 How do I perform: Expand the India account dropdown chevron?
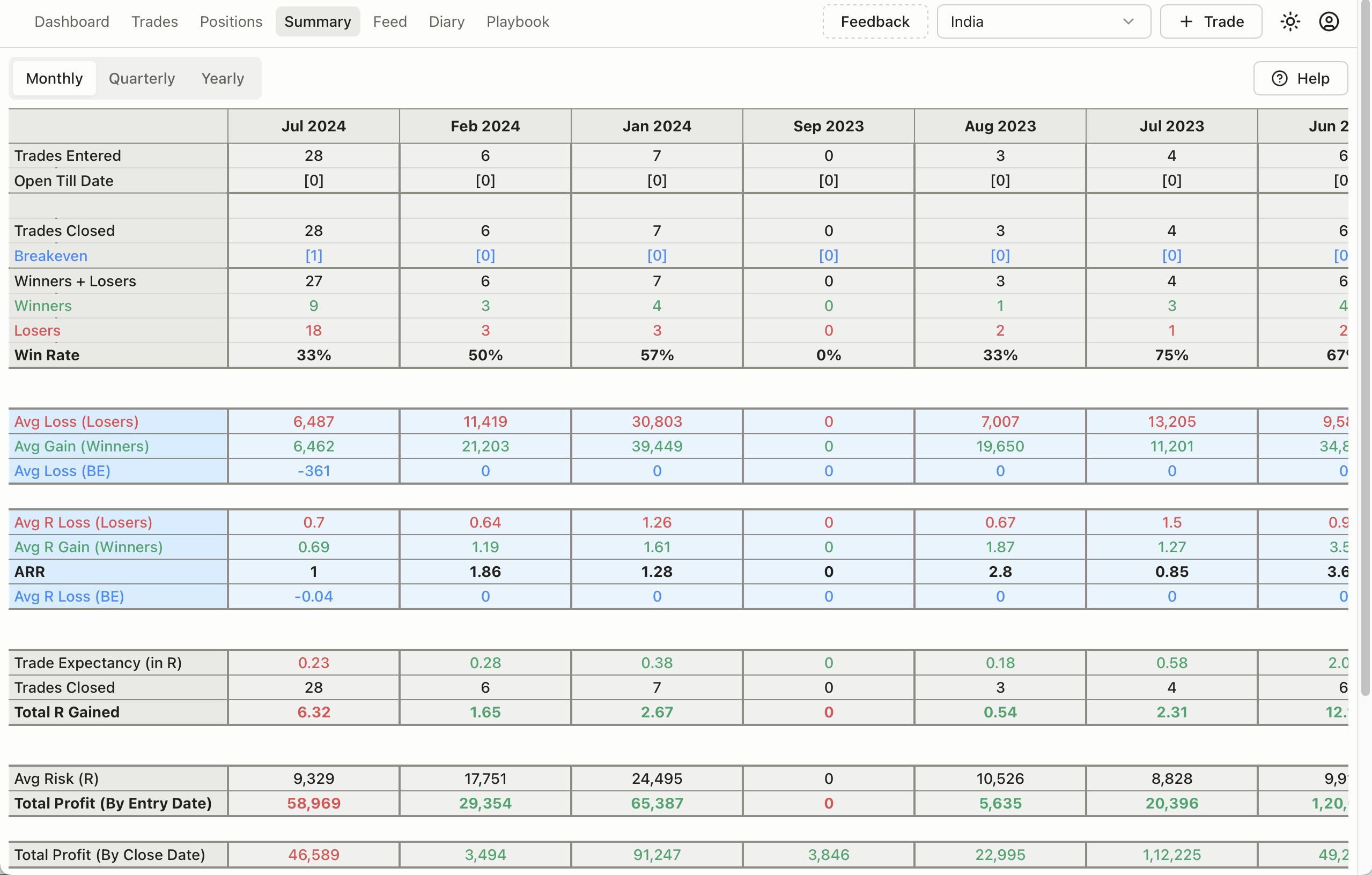pyautogui.click(x=1128, y=21)
